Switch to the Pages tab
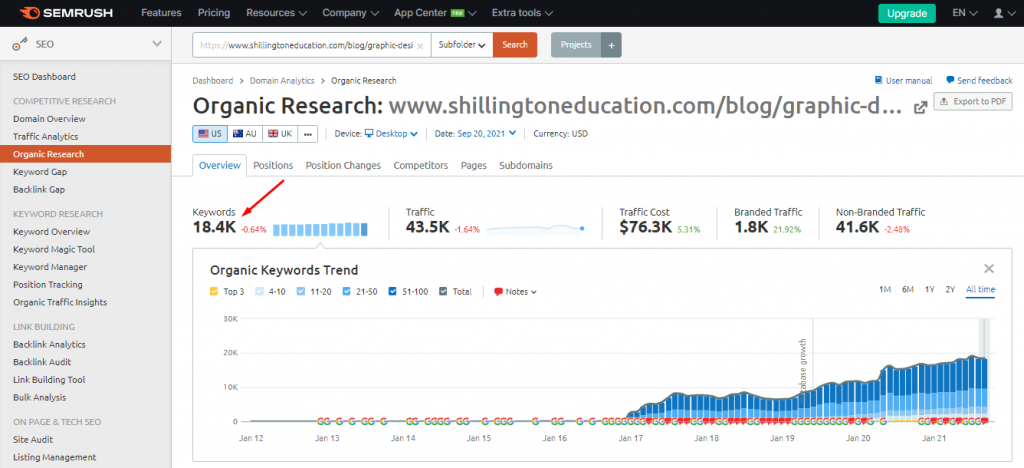This screenshot has height=468, width=1024. (473, 165)
